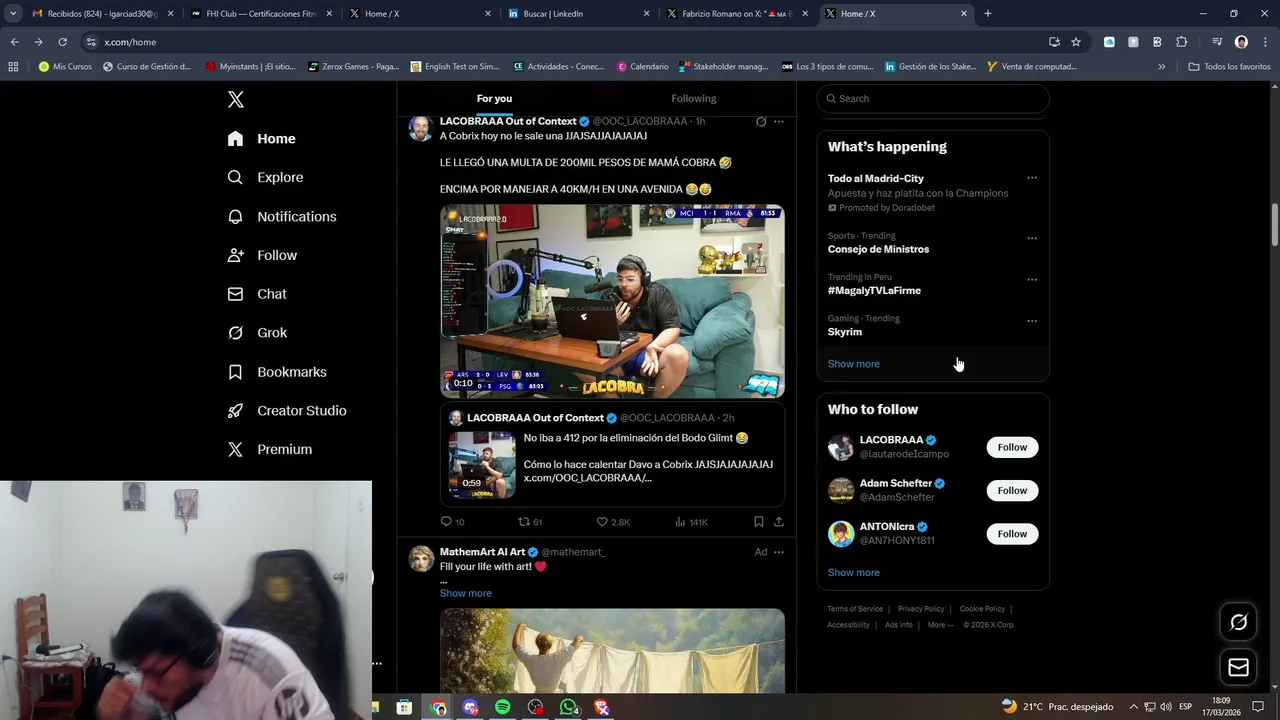Open Privacy Policy footer link
Viewport: 1280px width, 720px height.
(x=921, y=609)
